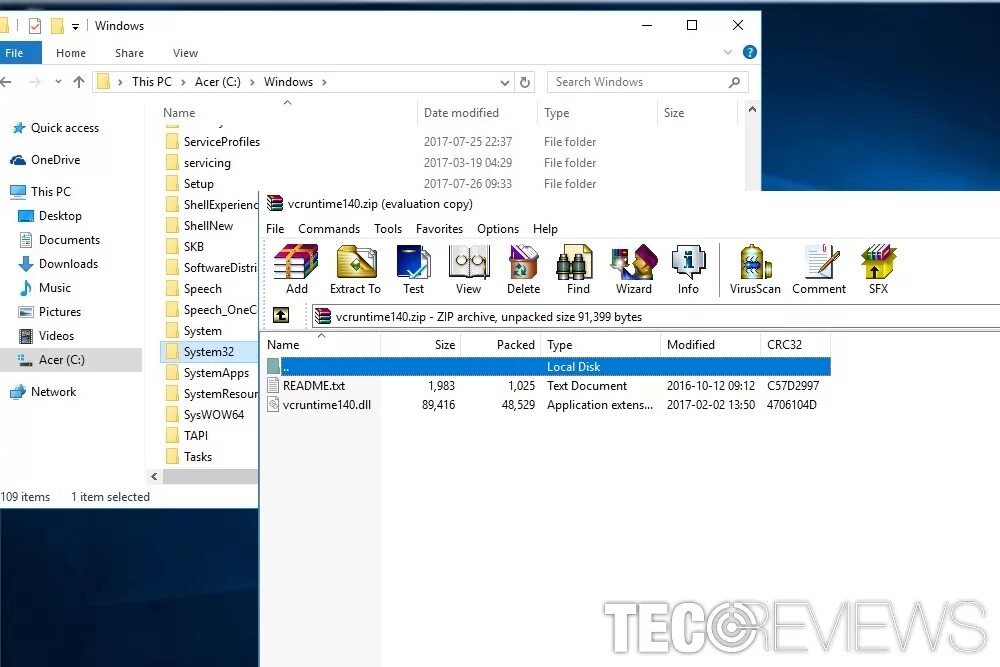Click This PC in the address breadcrumb
Viewport: 1000px width, 667px height.
point(152,82)
